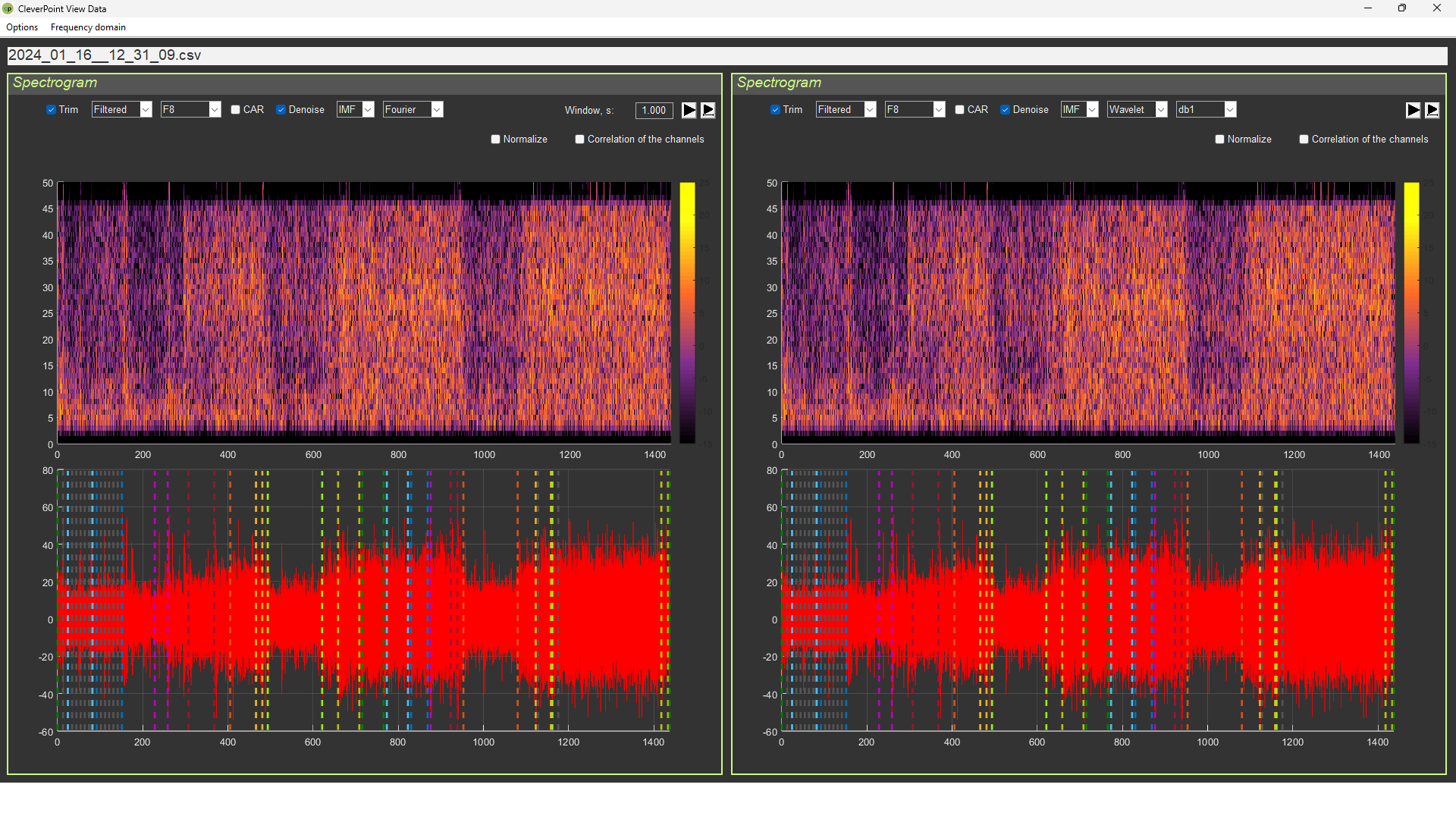Image resolution: width=1456 pixels, height=819 pixels.
Task: Click the restore window icon in title bar
Action: pyautogui.click(x=1401, y=8)
